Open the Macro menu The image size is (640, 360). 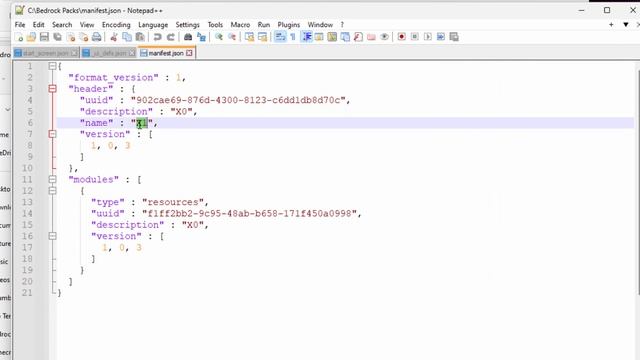pyautogui.click(x=240, y=25)
